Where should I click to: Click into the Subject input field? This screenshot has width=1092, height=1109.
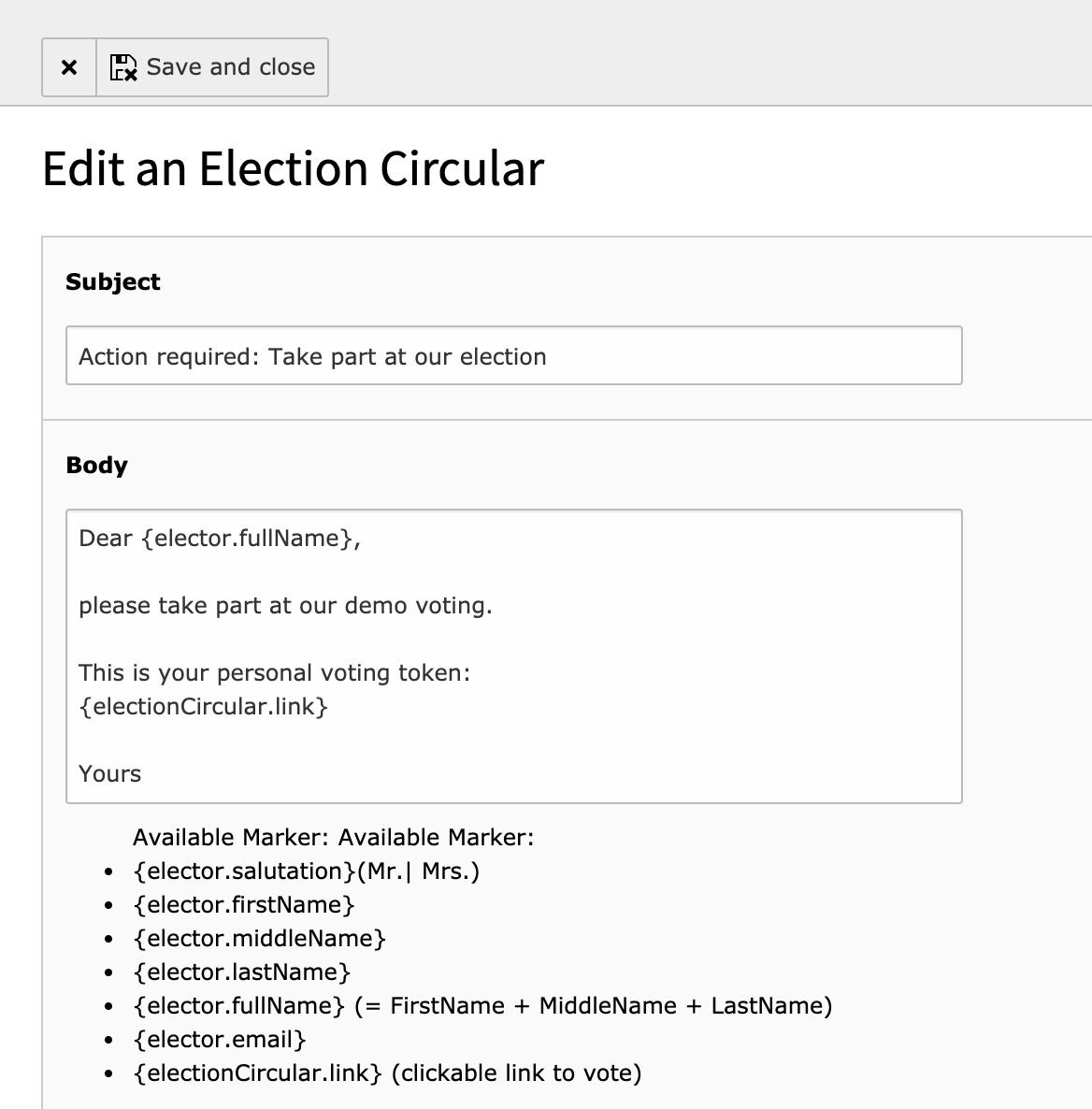(514, 355)
